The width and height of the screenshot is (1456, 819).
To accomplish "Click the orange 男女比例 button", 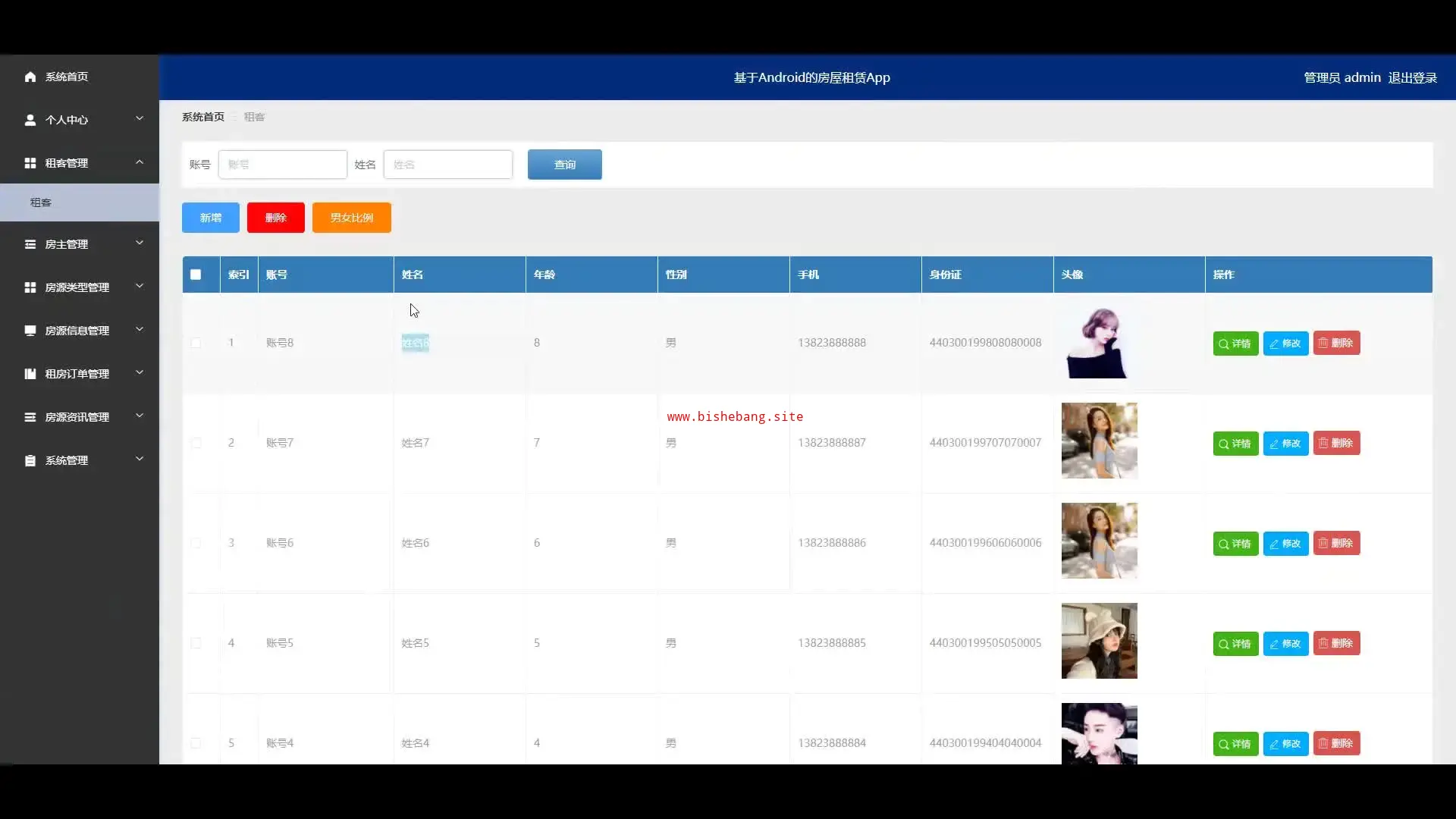I will (351, 218).
